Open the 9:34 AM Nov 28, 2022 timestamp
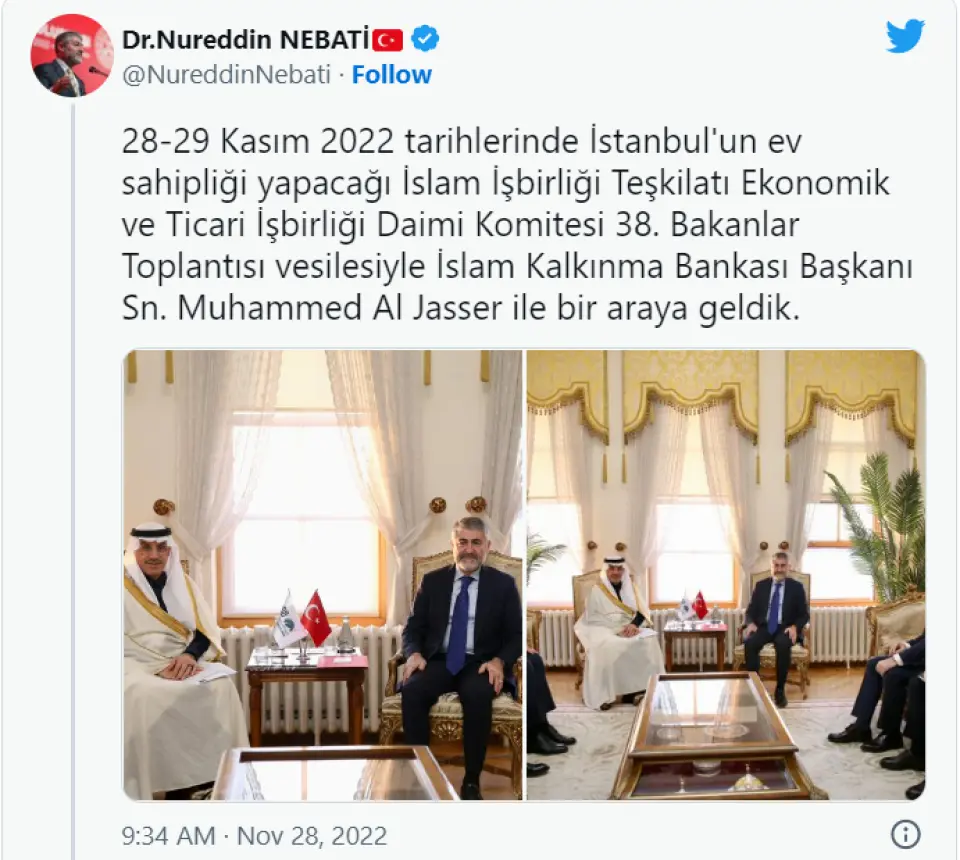Viewport: 960px width, 860px height. tap(254, 836)
